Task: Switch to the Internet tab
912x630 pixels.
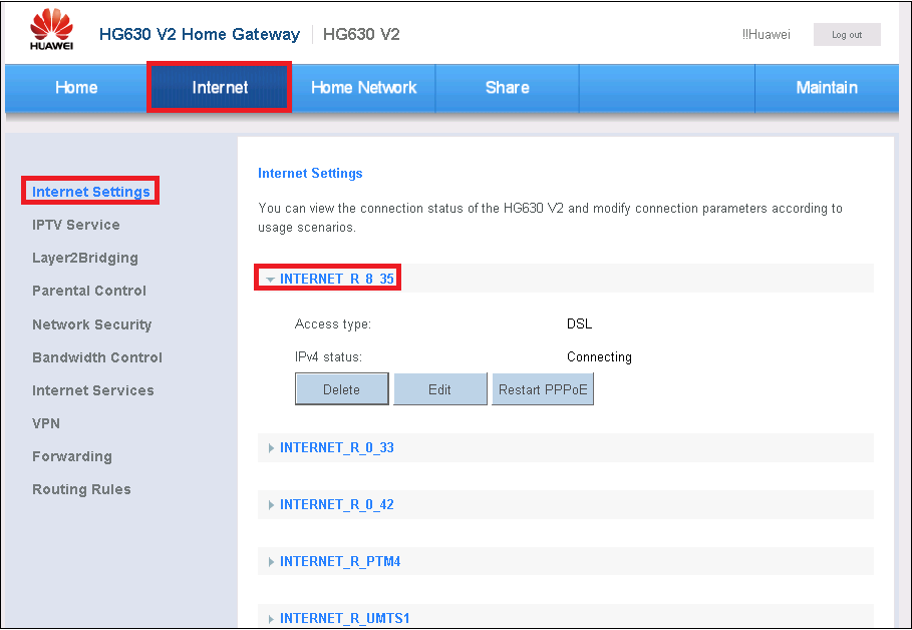Action: (x=220, y=88)
